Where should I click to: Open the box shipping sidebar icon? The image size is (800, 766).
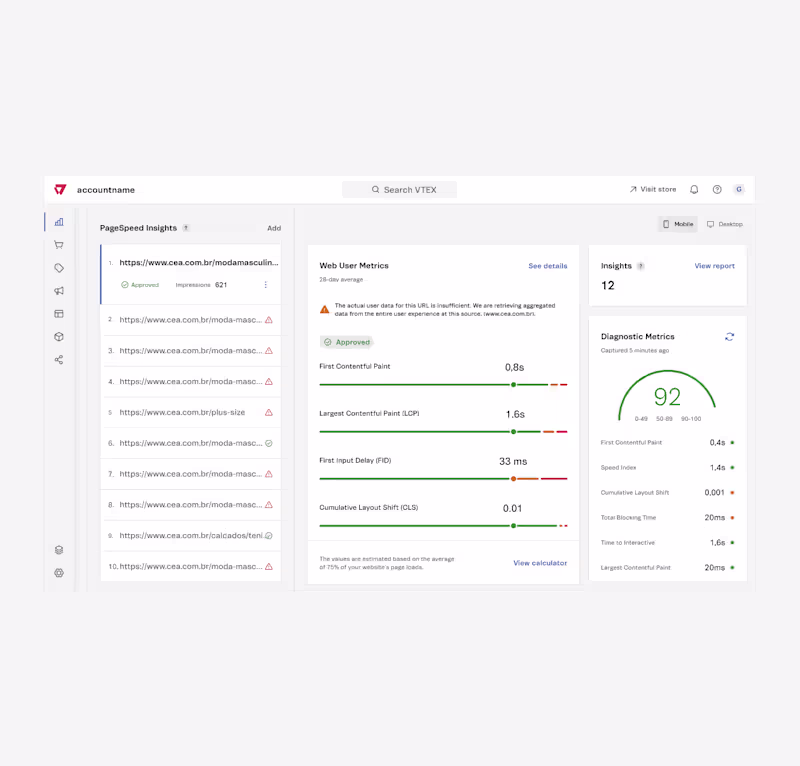(x=59, y=337)
